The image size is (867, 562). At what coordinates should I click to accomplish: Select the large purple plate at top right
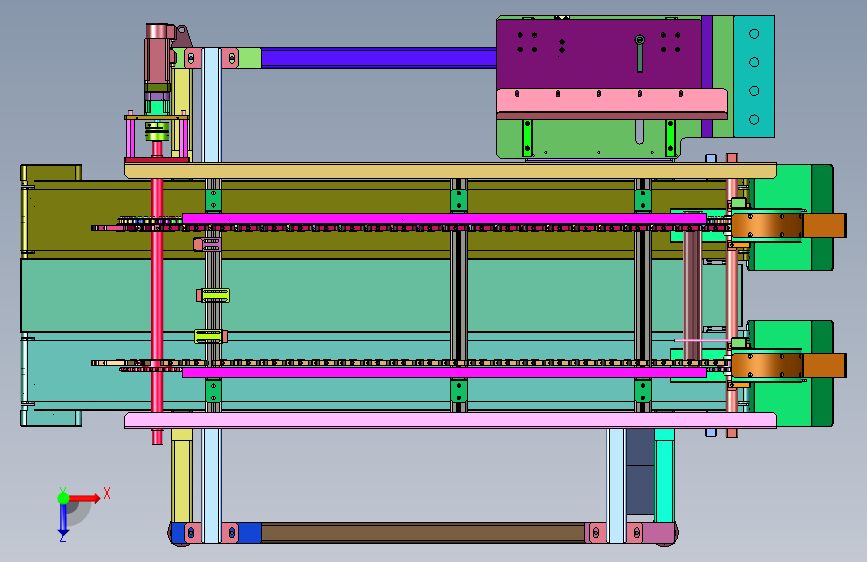(598, 53)
